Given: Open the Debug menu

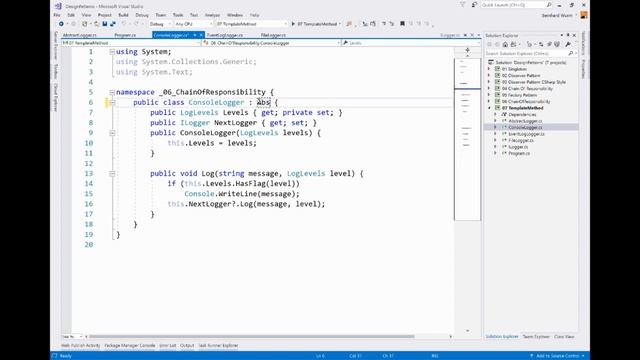Looking at the screenshot, I should pos(142,15).
